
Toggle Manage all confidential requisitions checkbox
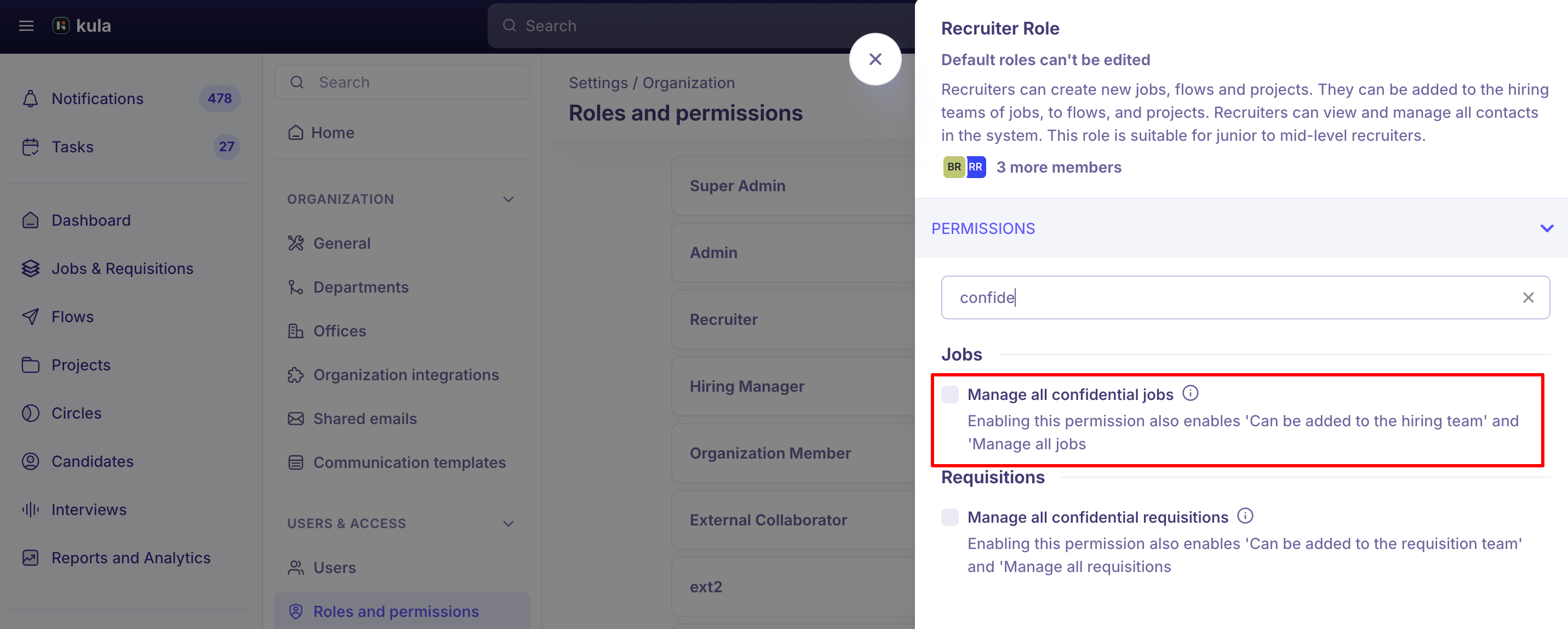pos(949,517)
